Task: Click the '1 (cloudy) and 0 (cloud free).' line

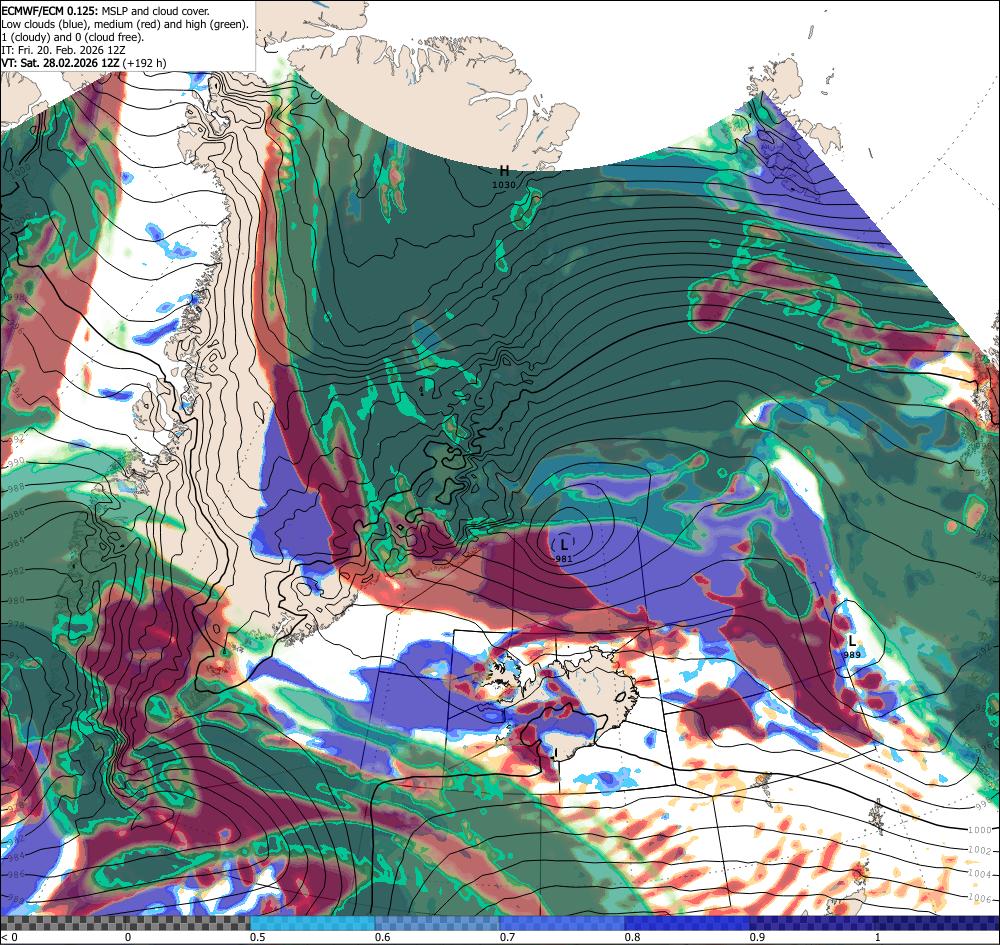Action: click(73, 37)
